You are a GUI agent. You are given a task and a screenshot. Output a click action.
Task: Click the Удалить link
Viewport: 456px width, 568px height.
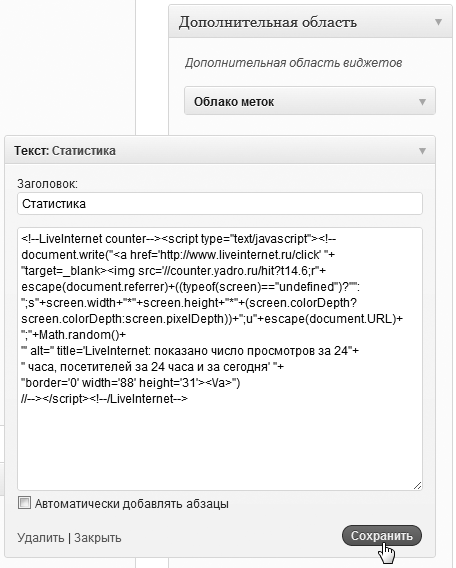click(41, 538)
